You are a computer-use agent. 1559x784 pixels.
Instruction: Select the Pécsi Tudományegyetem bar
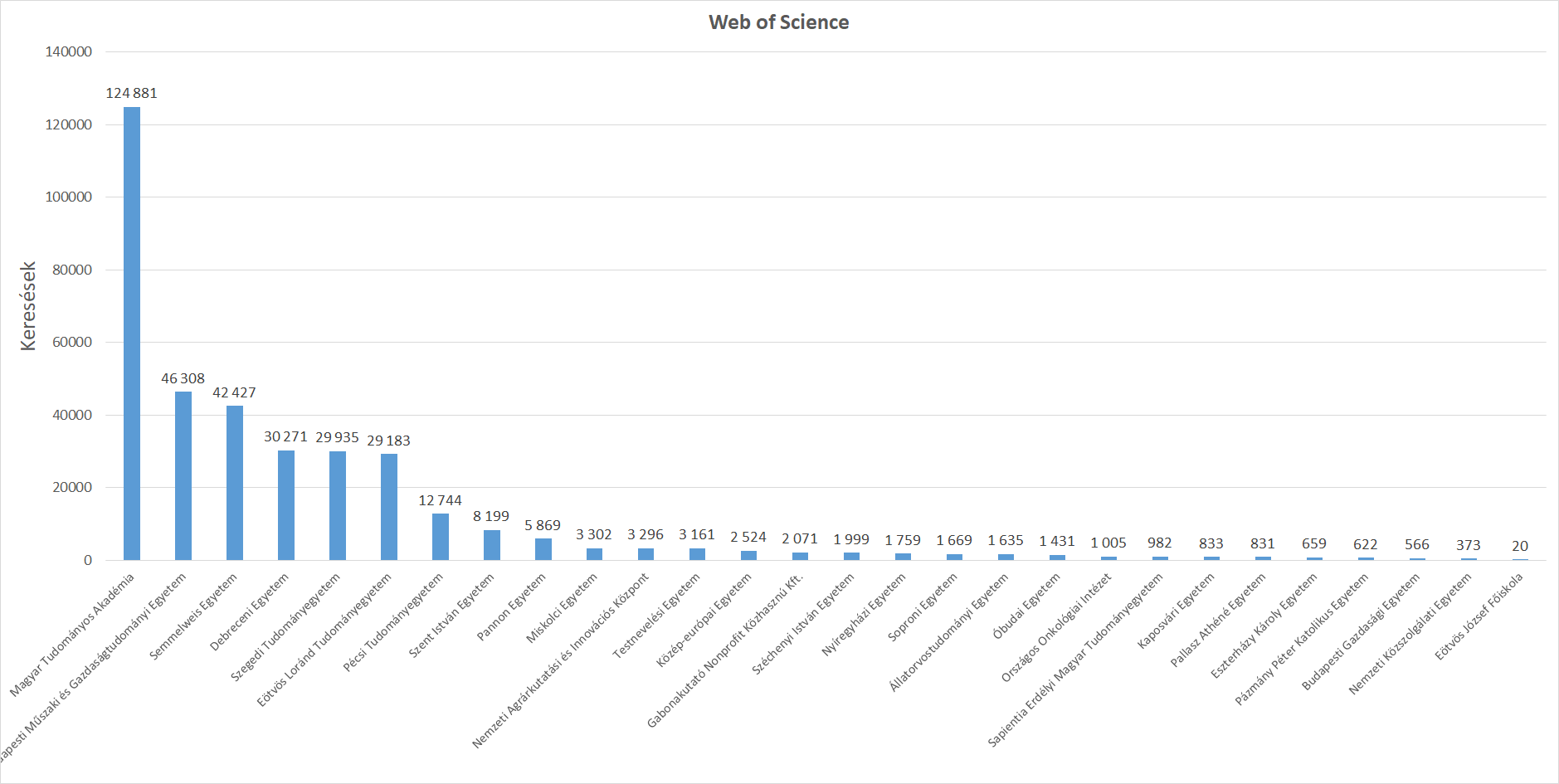441,536
